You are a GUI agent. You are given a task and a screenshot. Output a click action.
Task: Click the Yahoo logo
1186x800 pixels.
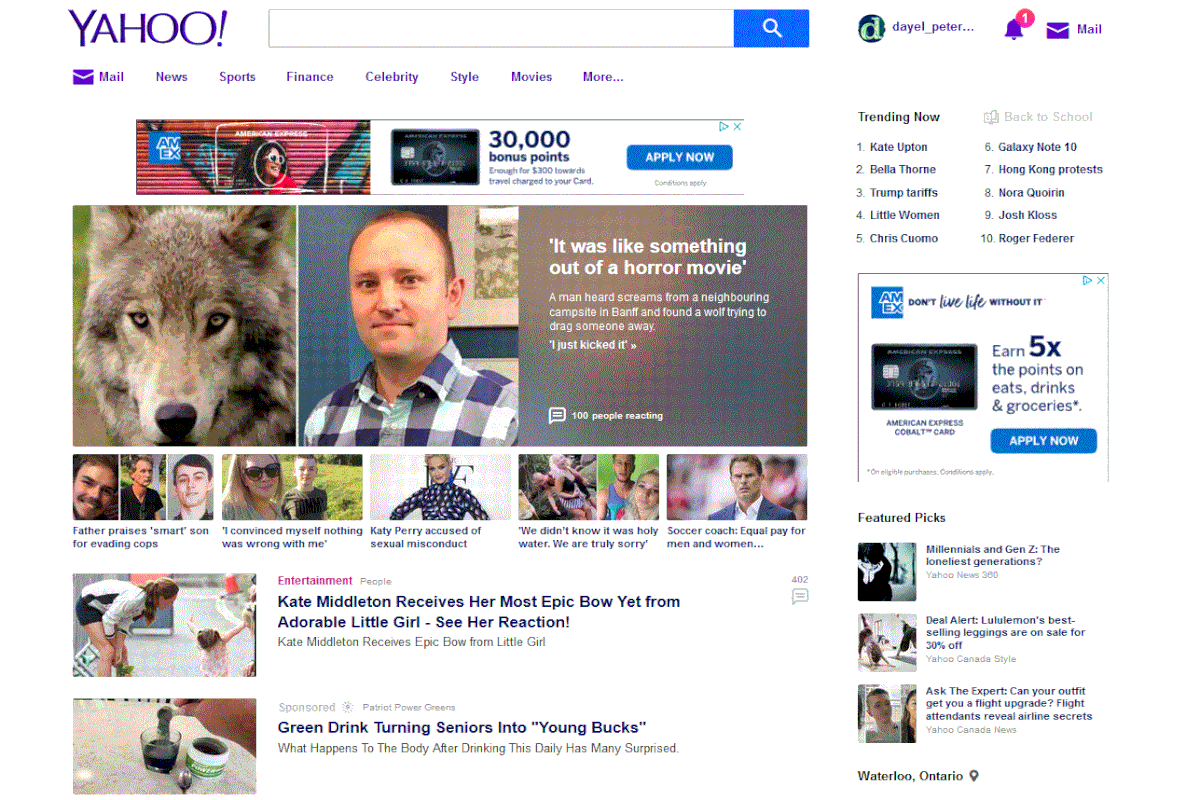point(147,29)
